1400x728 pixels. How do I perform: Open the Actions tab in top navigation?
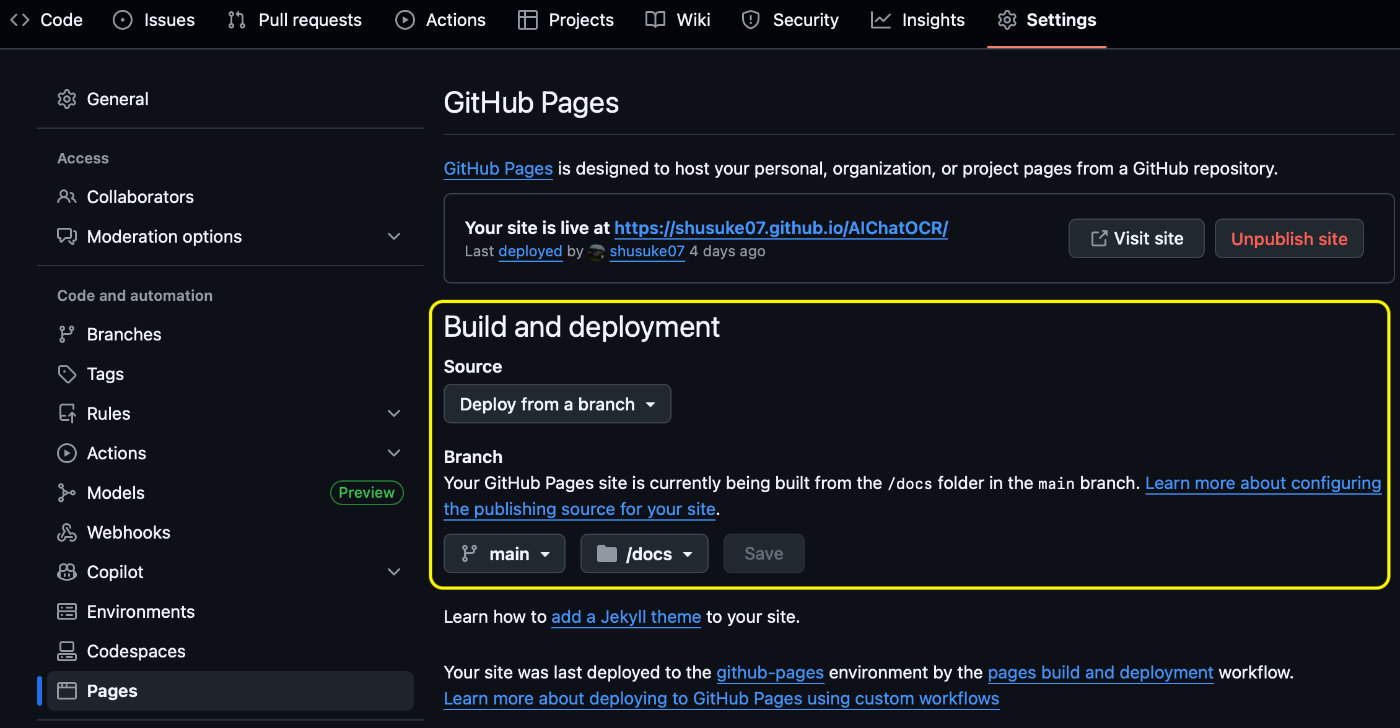440,20
